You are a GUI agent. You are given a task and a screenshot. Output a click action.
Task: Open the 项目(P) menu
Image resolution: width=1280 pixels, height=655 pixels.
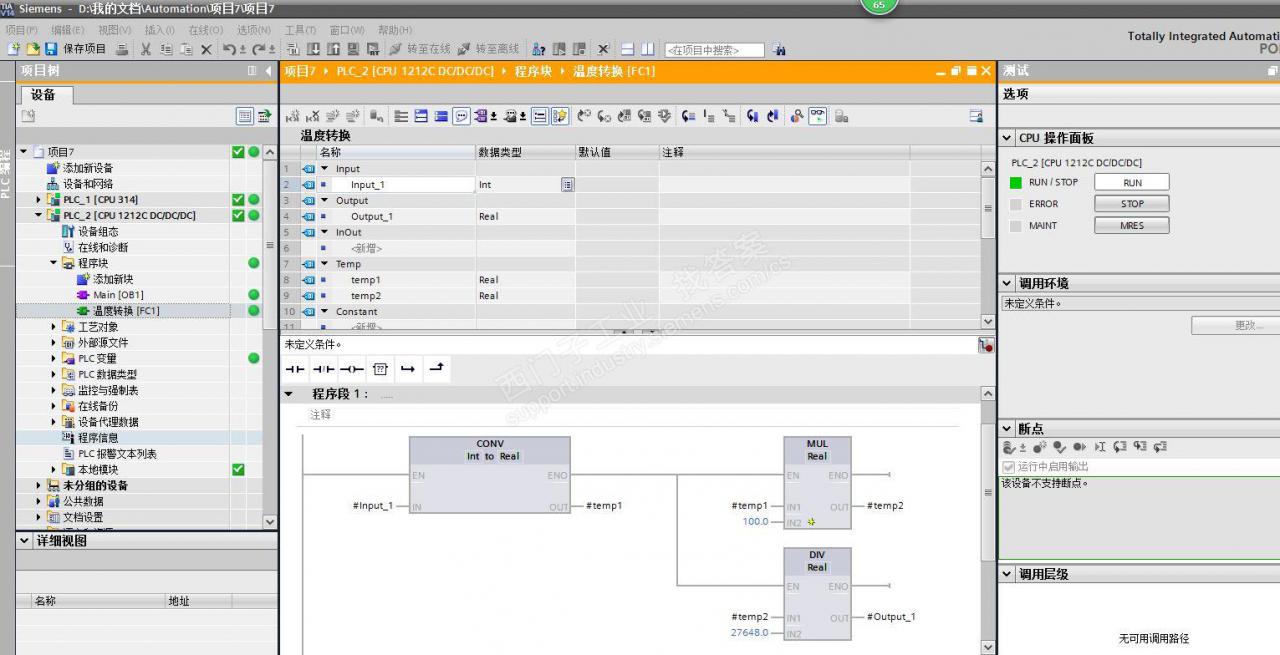[21, 30]
